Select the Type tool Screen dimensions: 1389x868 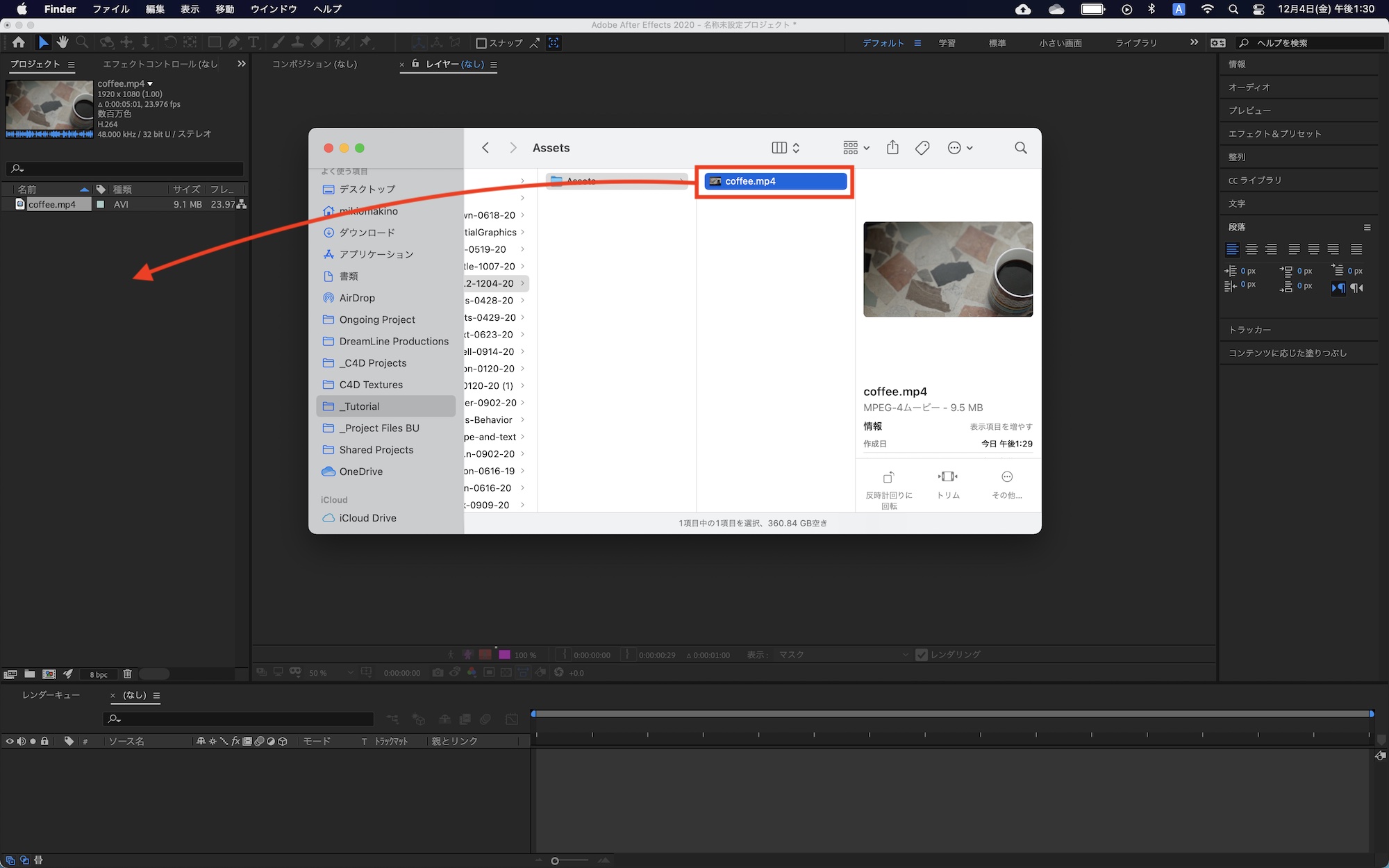click(253, 42)
